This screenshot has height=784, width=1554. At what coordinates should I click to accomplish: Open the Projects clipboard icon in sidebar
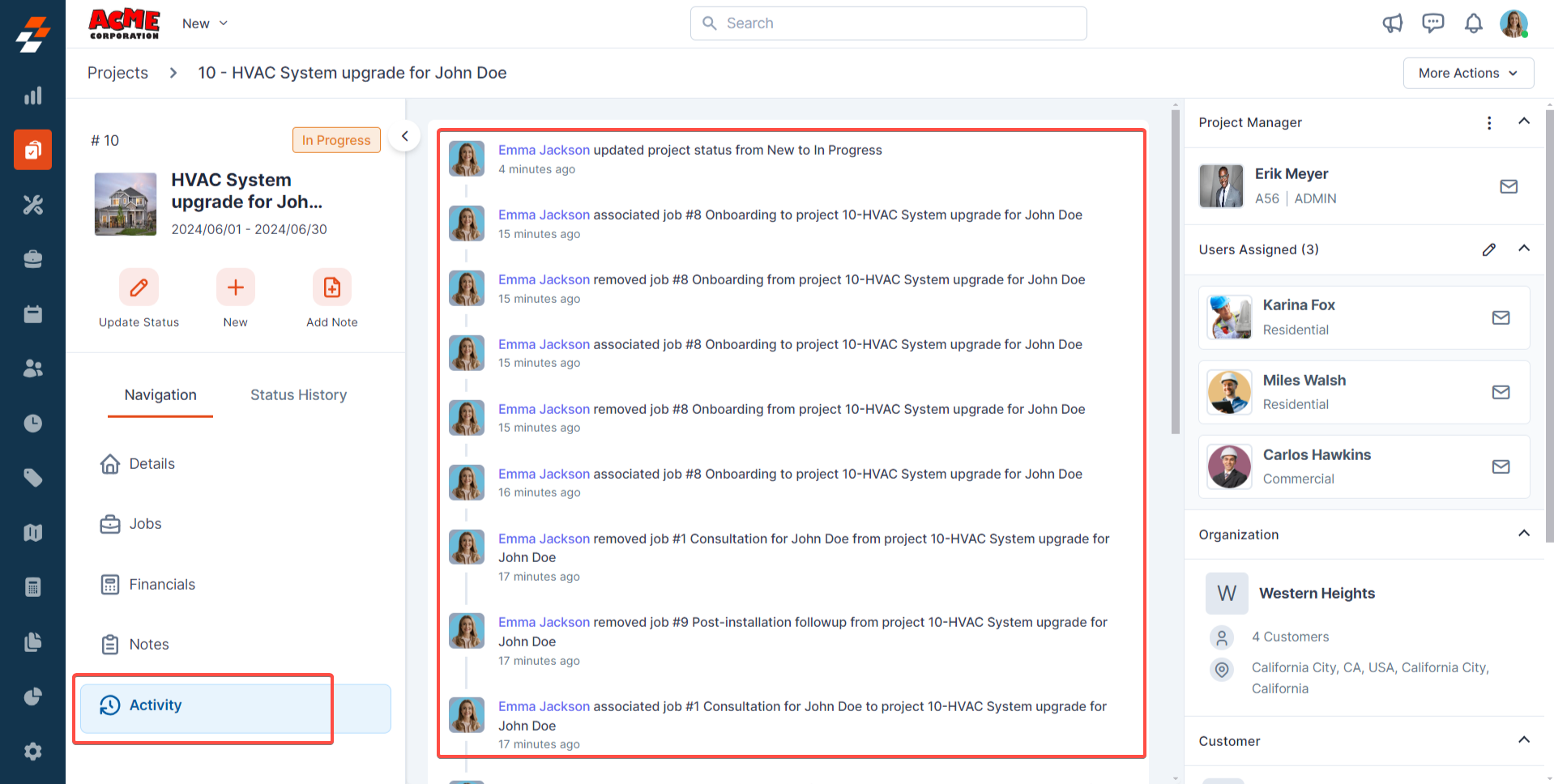[32, 150]
